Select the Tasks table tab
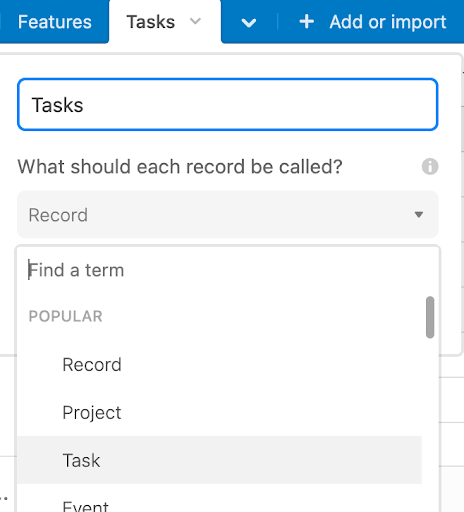464x512 pixels. (x=151, y=22)
